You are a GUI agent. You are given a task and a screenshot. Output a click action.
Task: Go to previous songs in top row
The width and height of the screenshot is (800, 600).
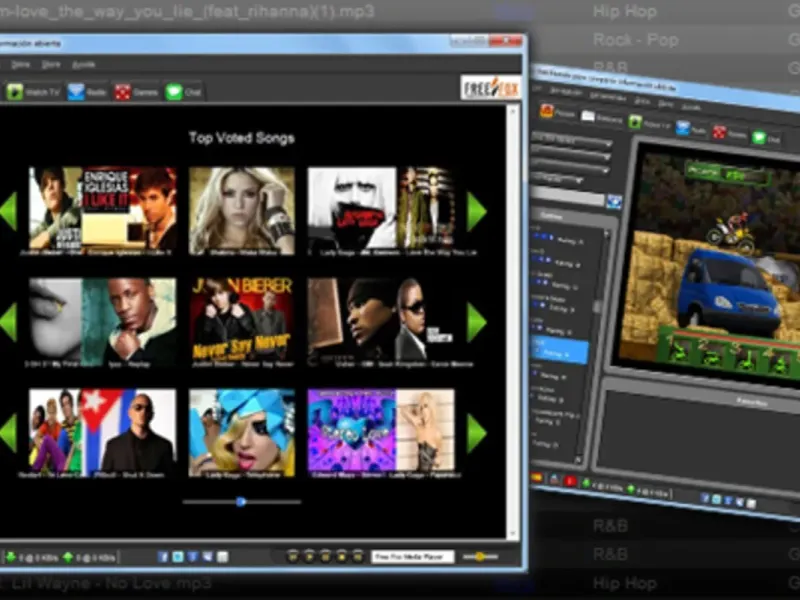pos(9,211)
